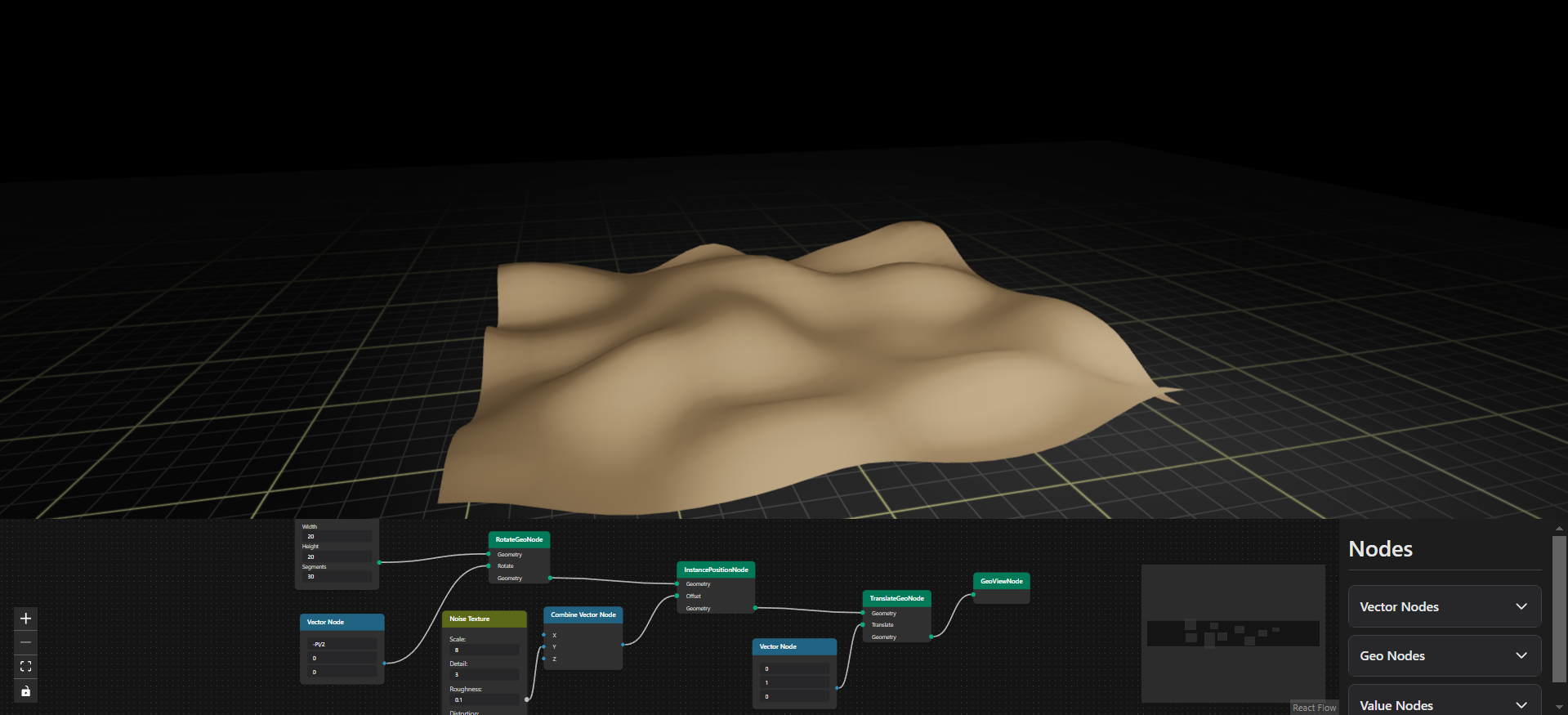Click InstancePositionNode Geometry input handle
The image size is (1568, 715).
click(677, 583)
